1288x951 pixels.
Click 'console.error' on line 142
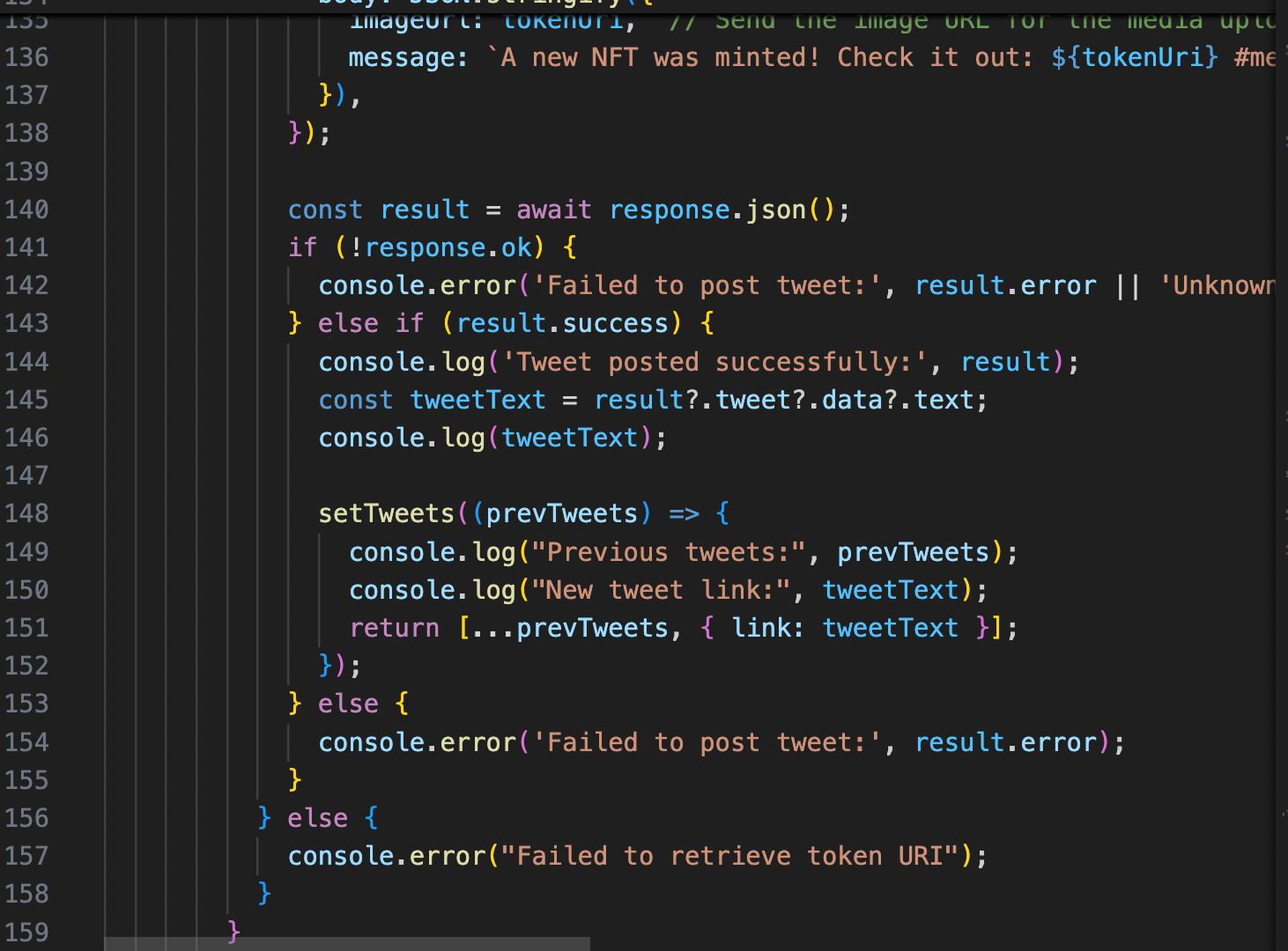[418, 285]
